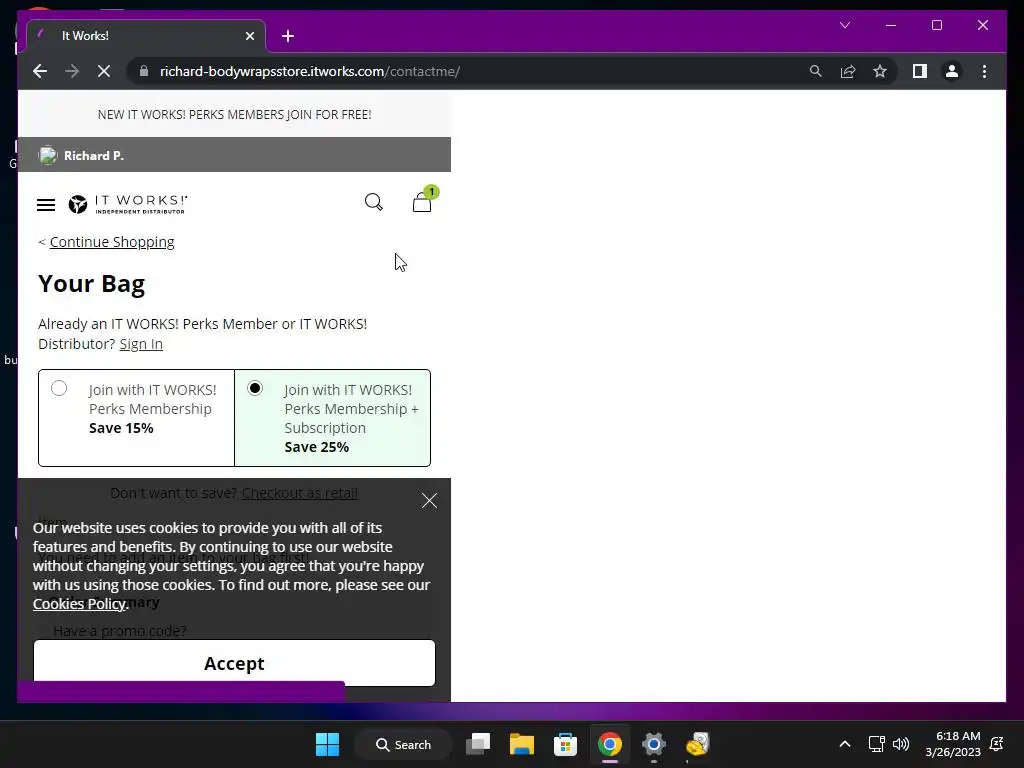Open Chrome tab search chevron
This screenshot has width=1024, height=768.
pyautogui.click(x=845, y=25)
